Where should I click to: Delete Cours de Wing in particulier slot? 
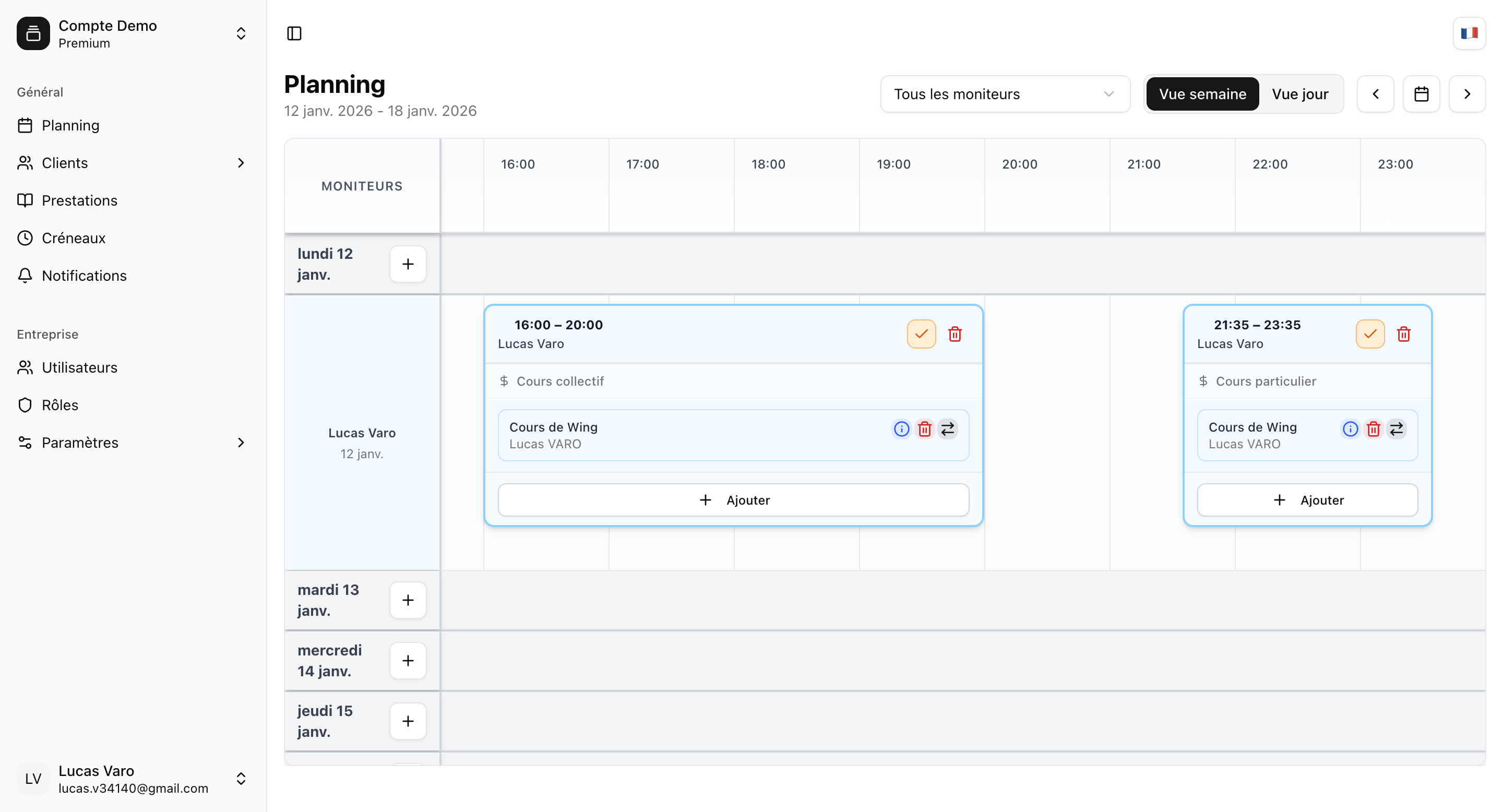1374,429
